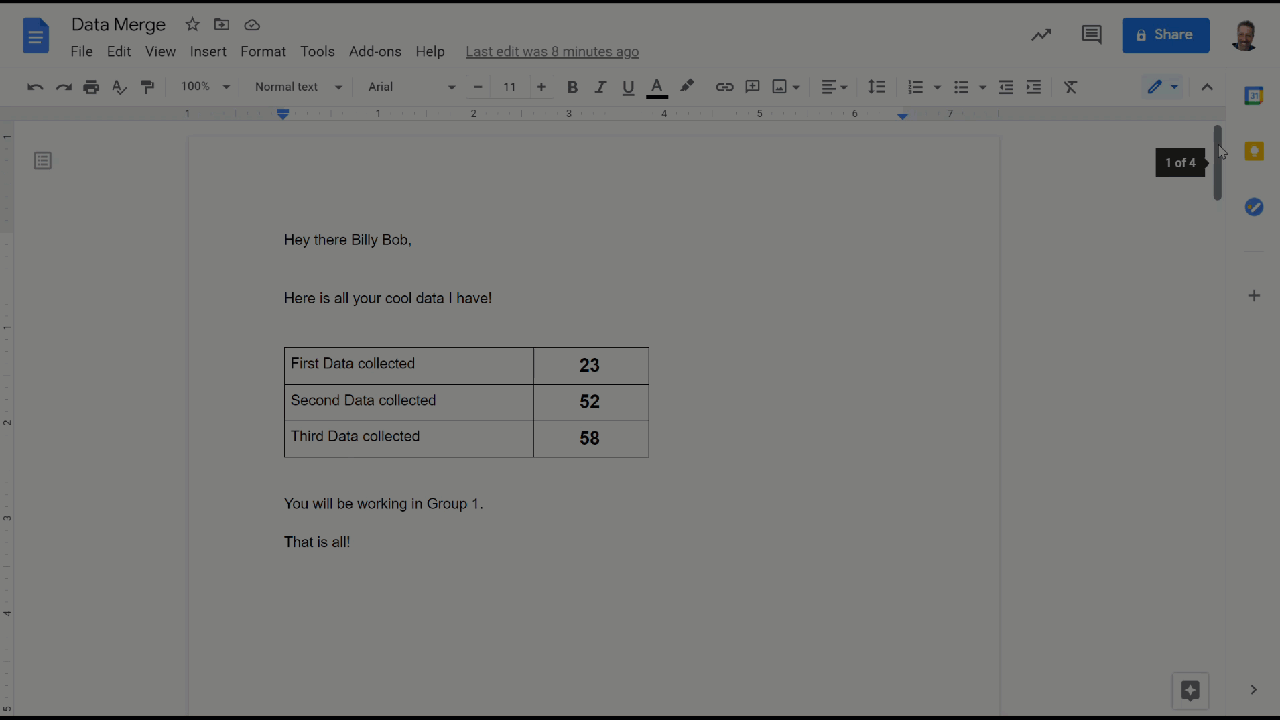Open the Insert menu
The image size is (1280, 720).
coord(208,51)
